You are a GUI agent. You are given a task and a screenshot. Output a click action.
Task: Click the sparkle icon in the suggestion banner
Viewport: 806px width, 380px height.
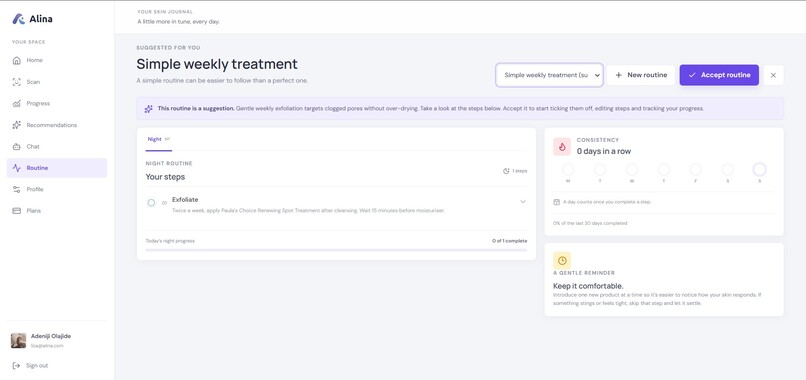(x=149, y=108)
